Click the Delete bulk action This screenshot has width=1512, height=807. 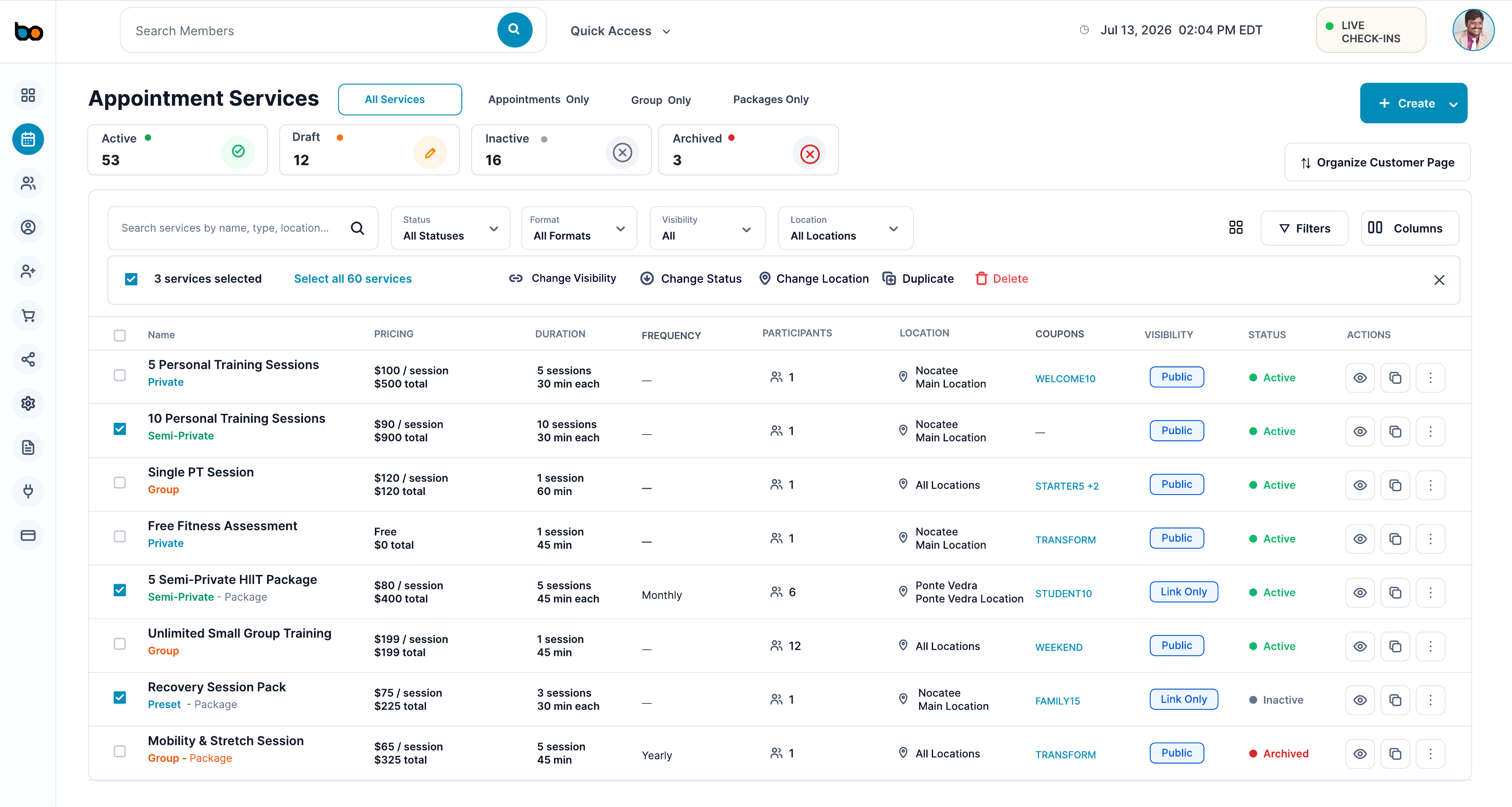[x=1002, y=279]
